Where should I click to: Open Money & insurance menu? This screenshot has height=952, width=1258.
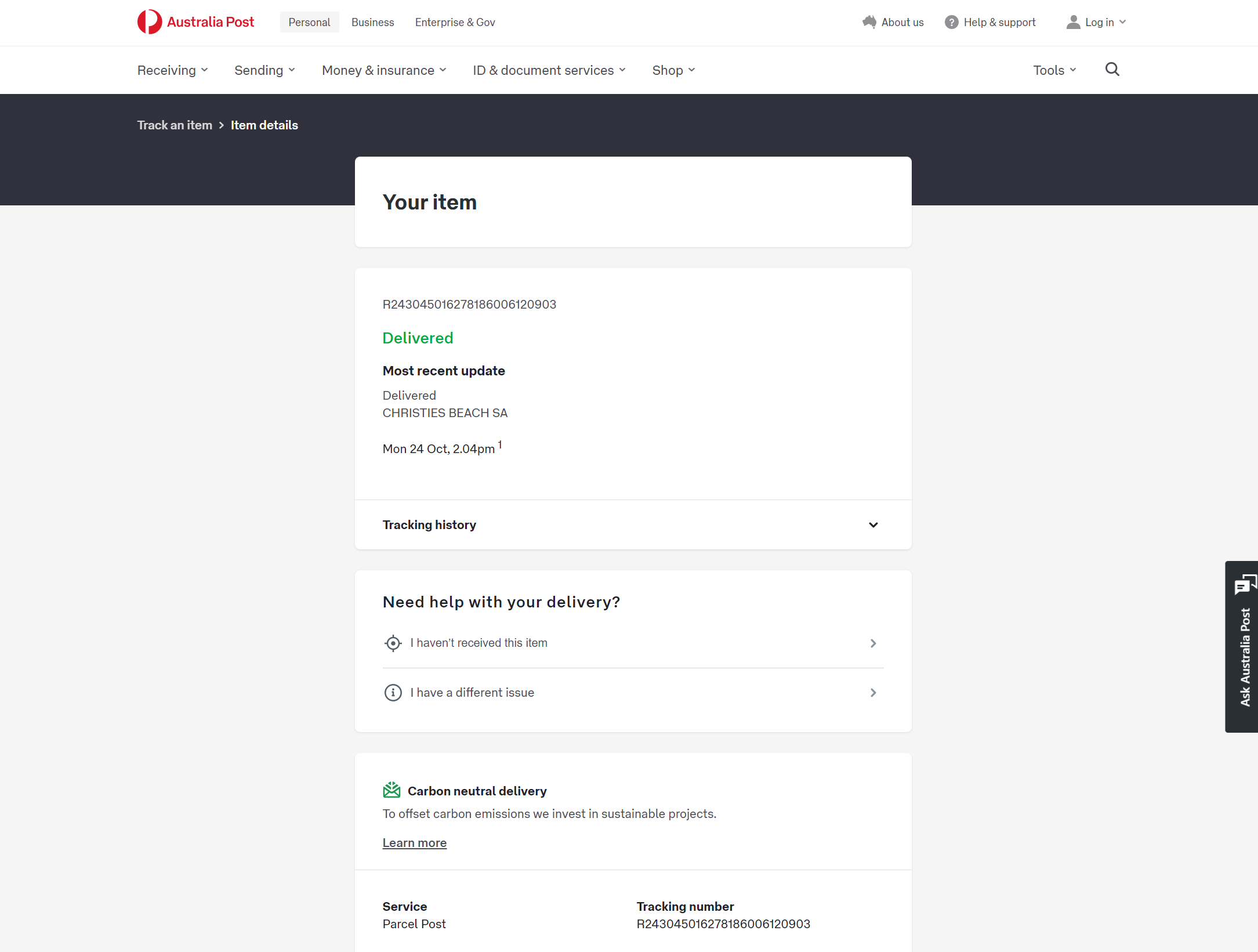coord(384,70)
